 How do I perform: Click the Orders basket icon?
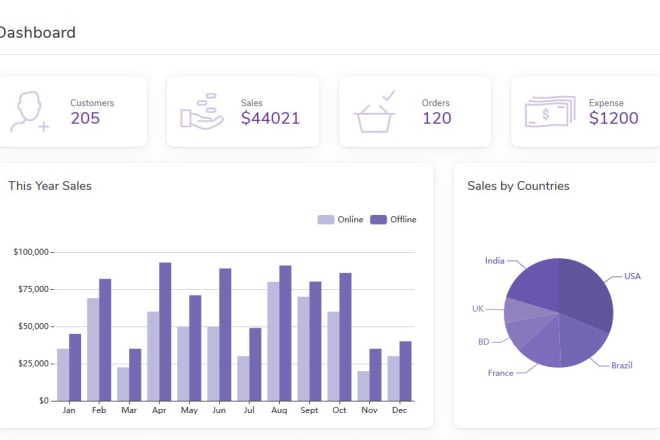point(374,112)
